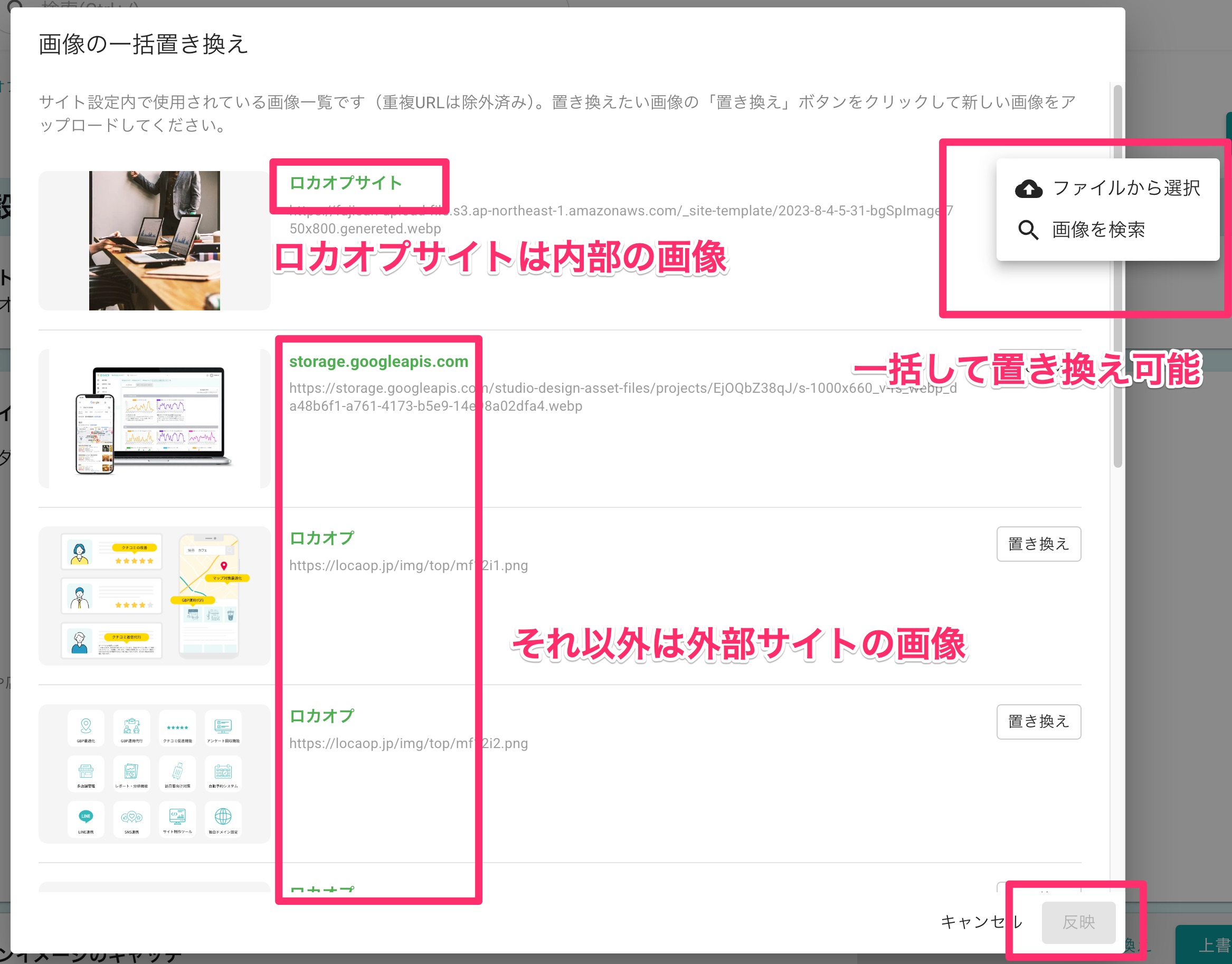Select ロカオプ label above mf12i2.png URL
The image size is (1232, 964).
coord(321,716)
